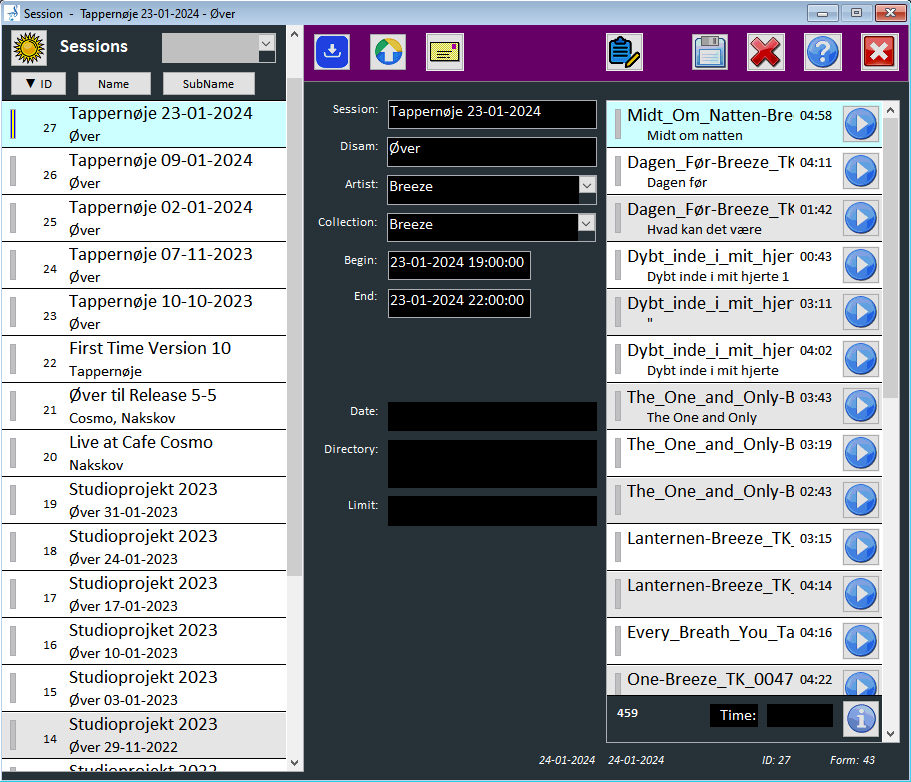Sort sessions by the SubName button
The height and width of the screenshot is (782, 911).
coord(209,84)
